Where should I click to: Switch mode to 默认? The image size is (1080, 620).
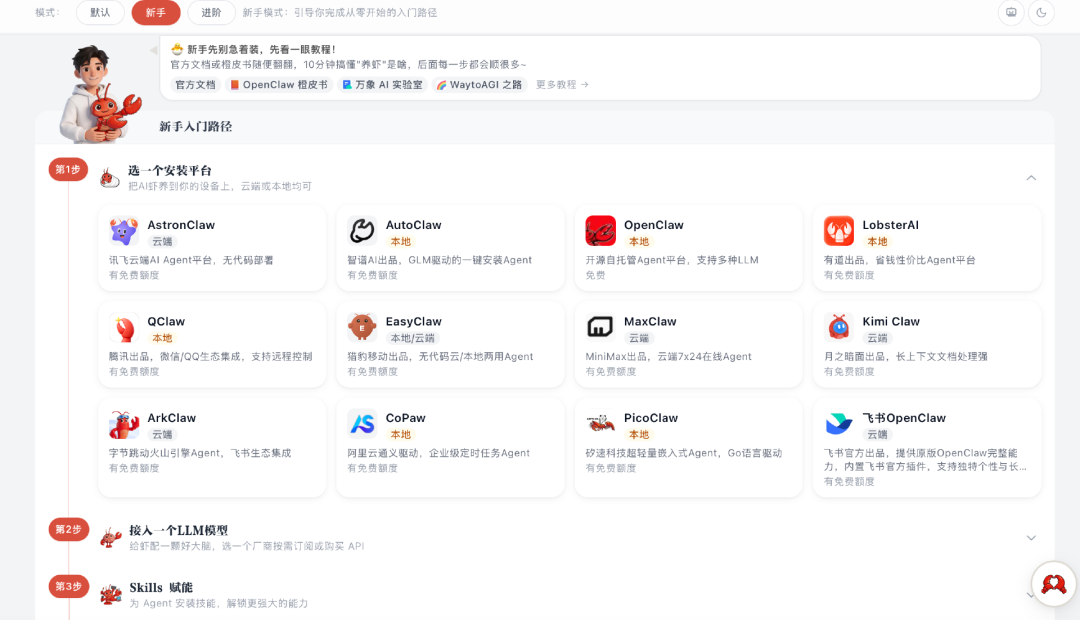(100, 13)
